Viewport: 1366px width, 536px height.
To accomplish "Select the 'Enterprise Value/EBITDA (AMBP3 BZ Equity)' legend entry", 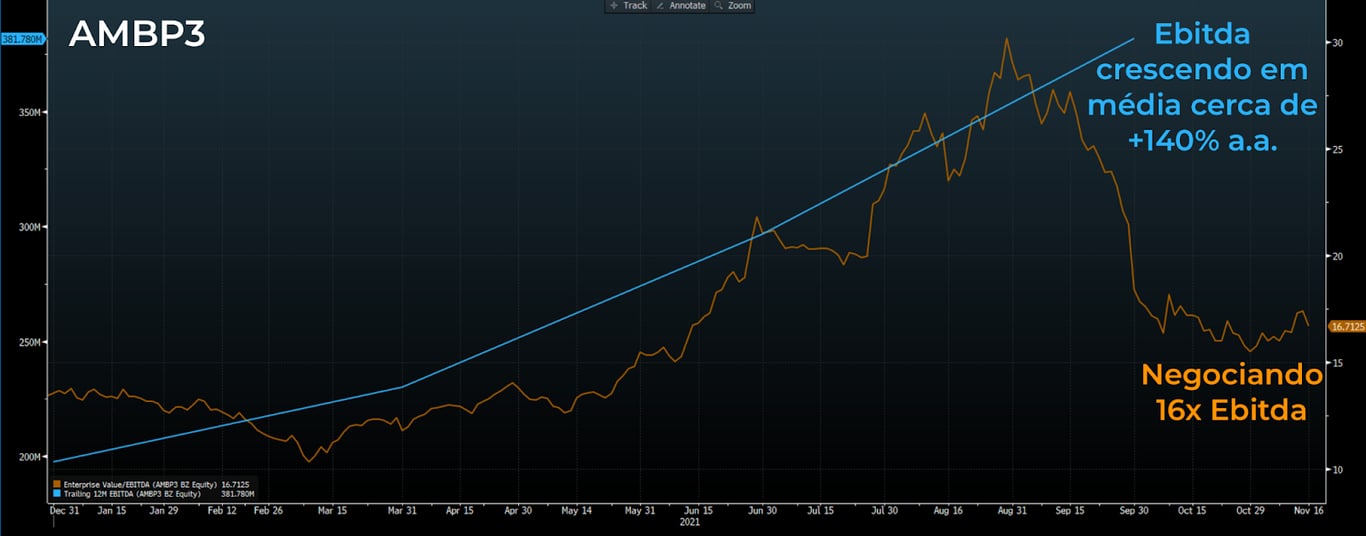I will click(x=140, y=484).
